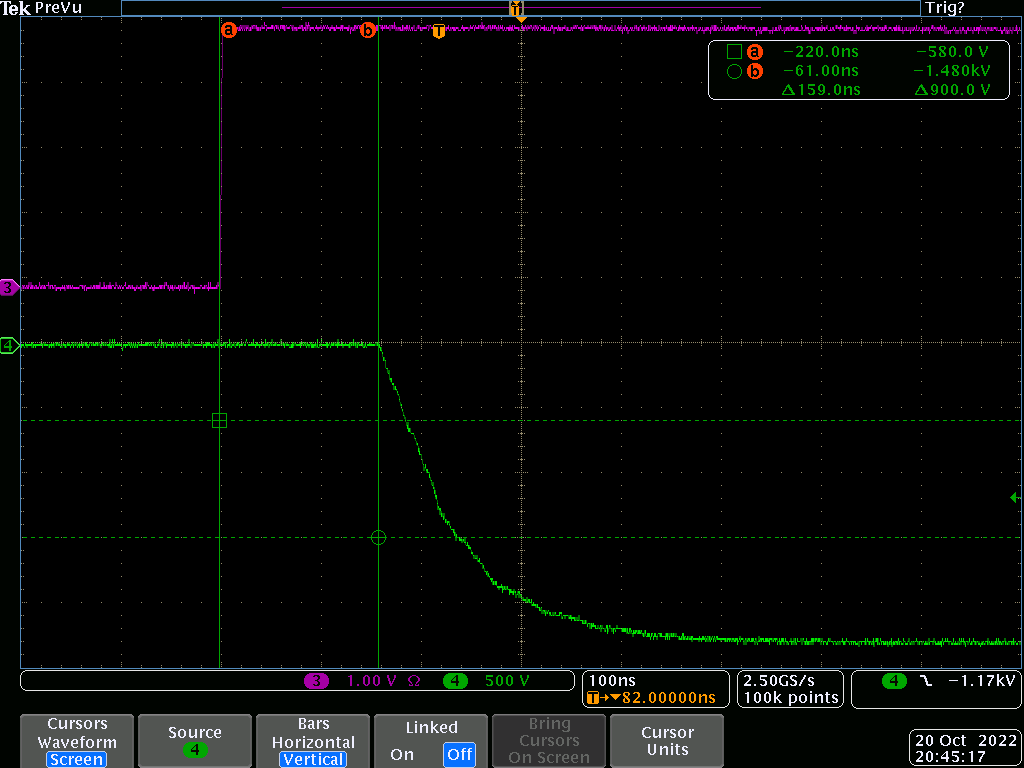The image size is (1024, 768).
Task: Set Linked cursors to Off
Action: (x=460, y=755)
